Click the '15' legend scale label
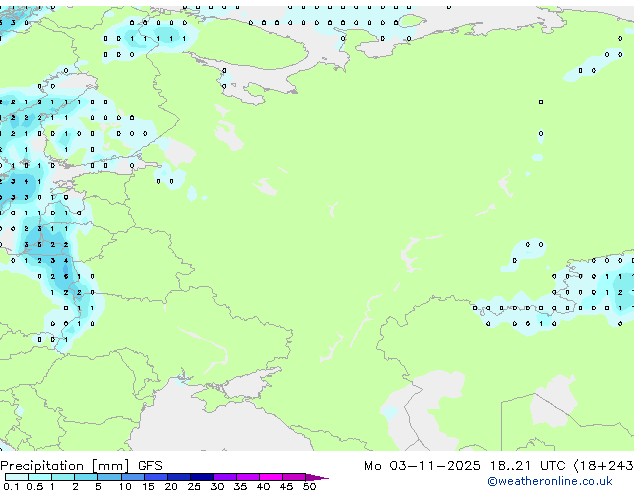 click(148, 486)
